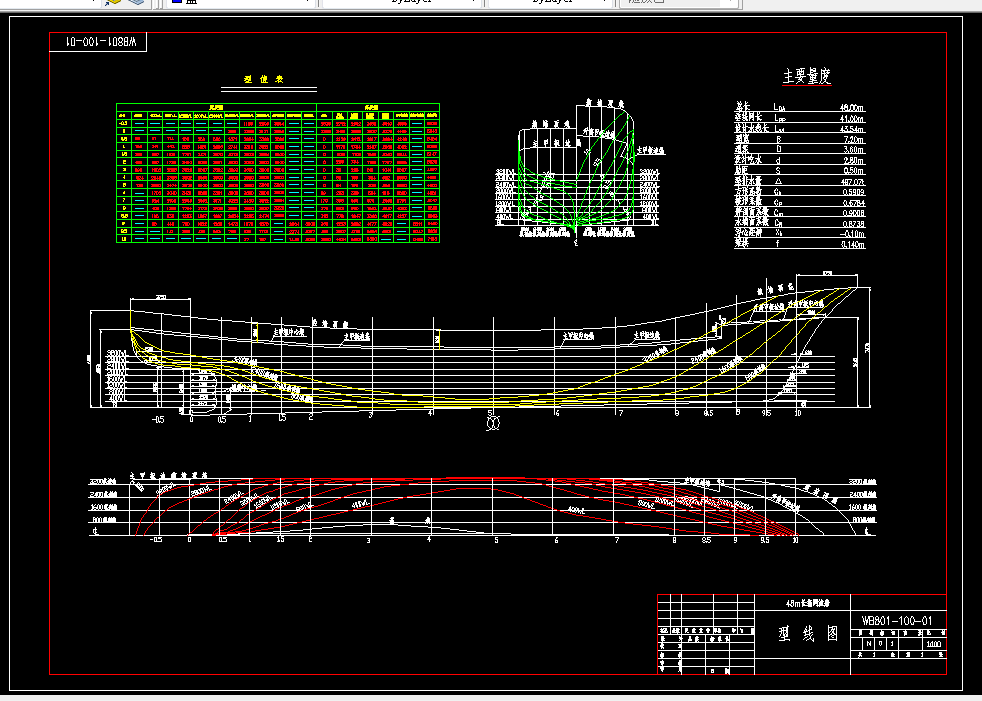Click the 0.50m frame spacing value

coord(853,170)
